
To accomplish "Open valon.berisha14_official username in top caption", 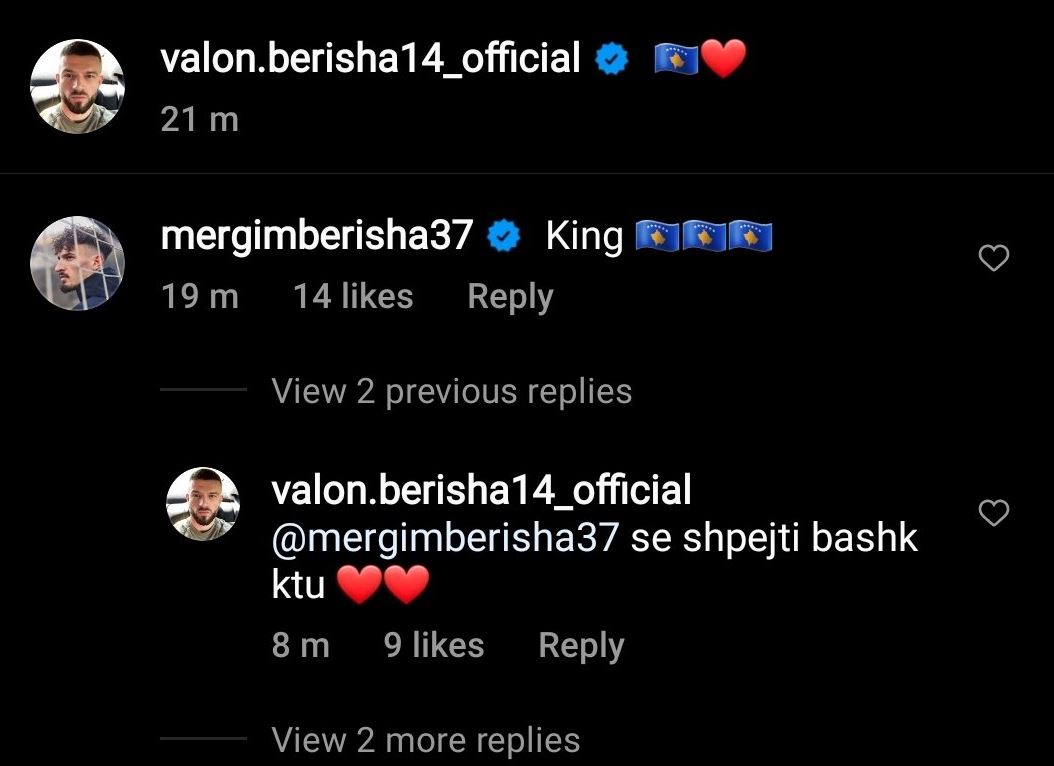I will (370, 58).
